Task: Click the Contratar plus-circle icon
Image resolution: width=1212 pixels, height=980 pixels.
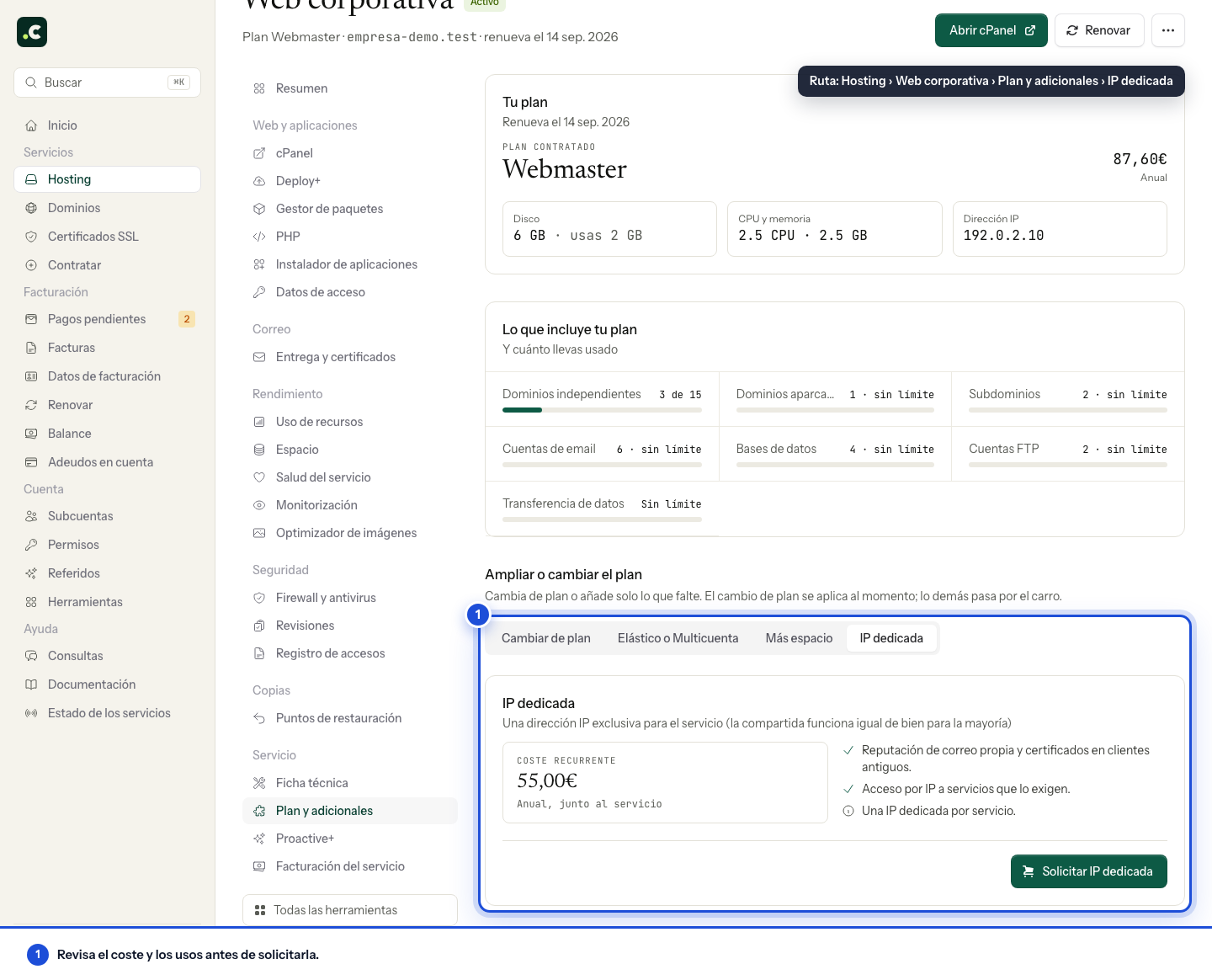Action: pyautogui.click(x=31, y=265)
